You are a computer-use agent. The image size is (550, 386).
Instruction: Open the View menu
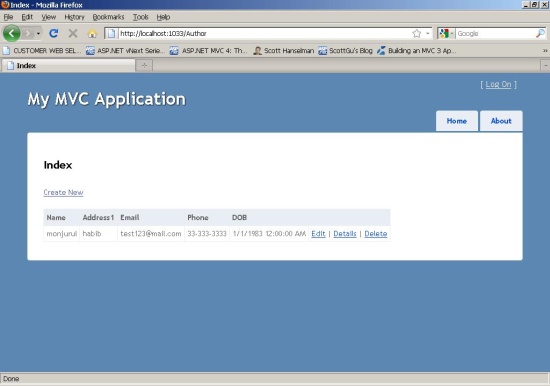48,17
